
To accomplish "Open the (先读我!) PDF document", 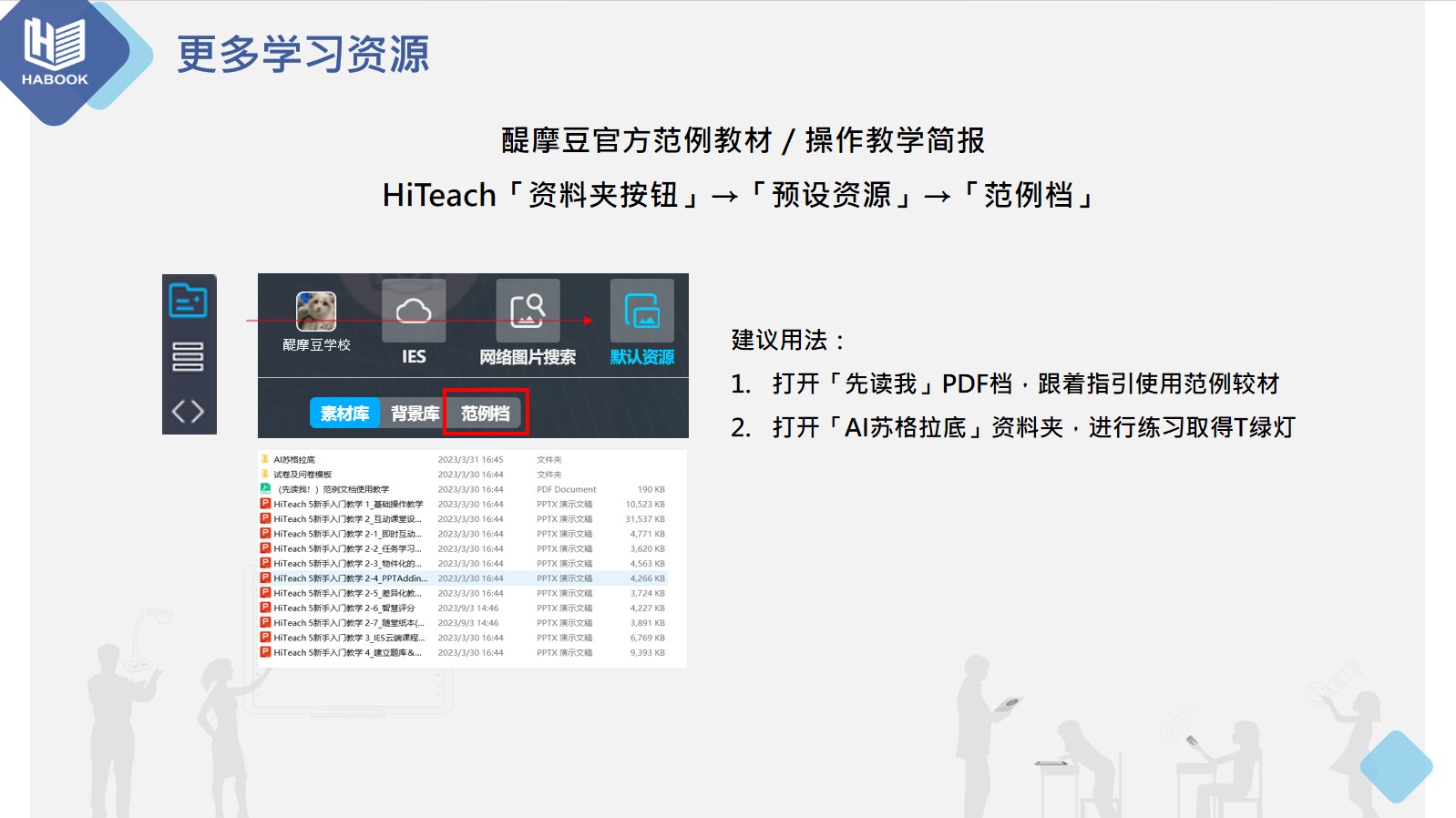I will coord(333,489).
